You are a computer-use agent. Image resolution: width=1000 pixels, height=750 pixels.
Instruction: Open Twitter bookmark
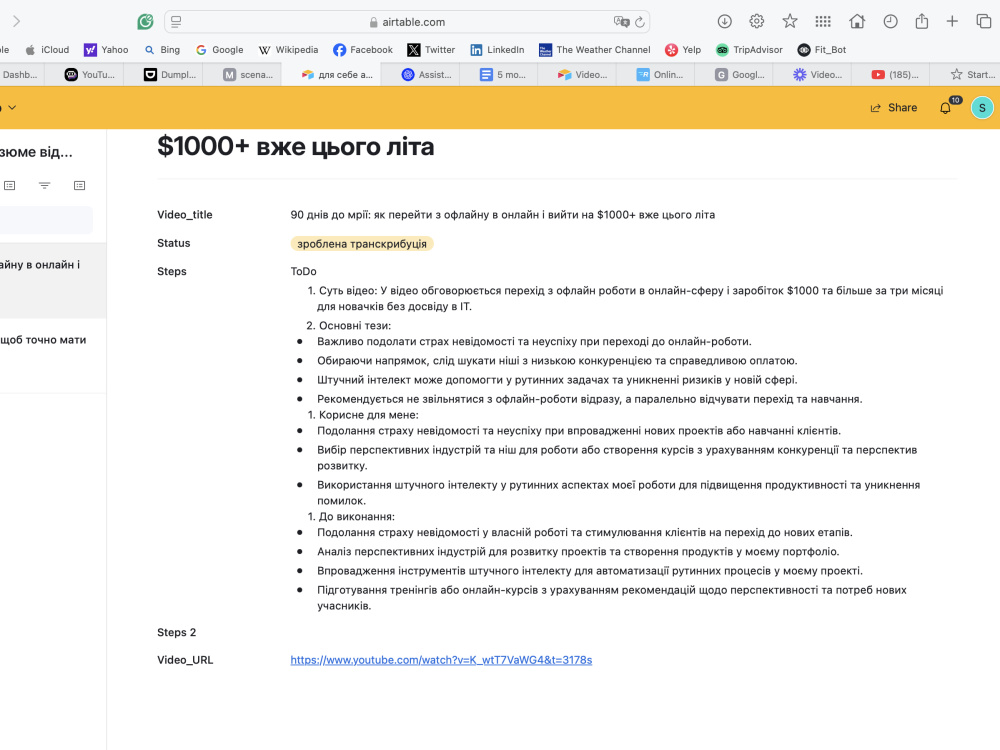[x=432, y=50]
